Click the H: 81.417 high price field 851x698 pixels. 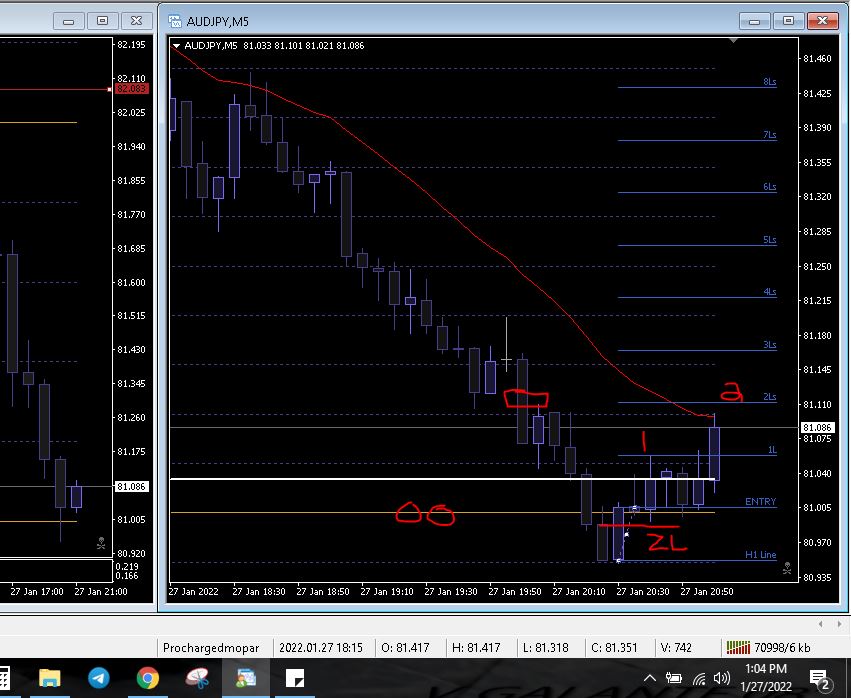tap(476, 648)
